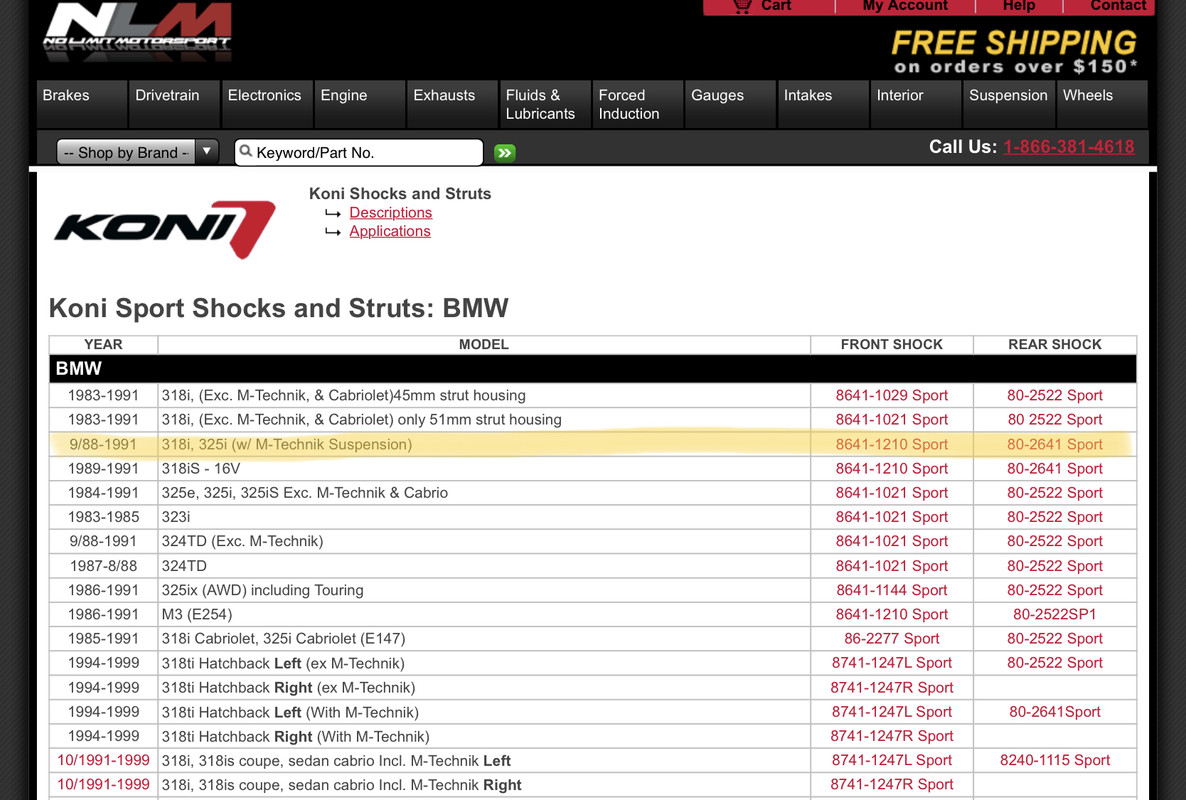Open the Gauges category menu
This screenshot has width=1186, height=800.
coord(731,104)
